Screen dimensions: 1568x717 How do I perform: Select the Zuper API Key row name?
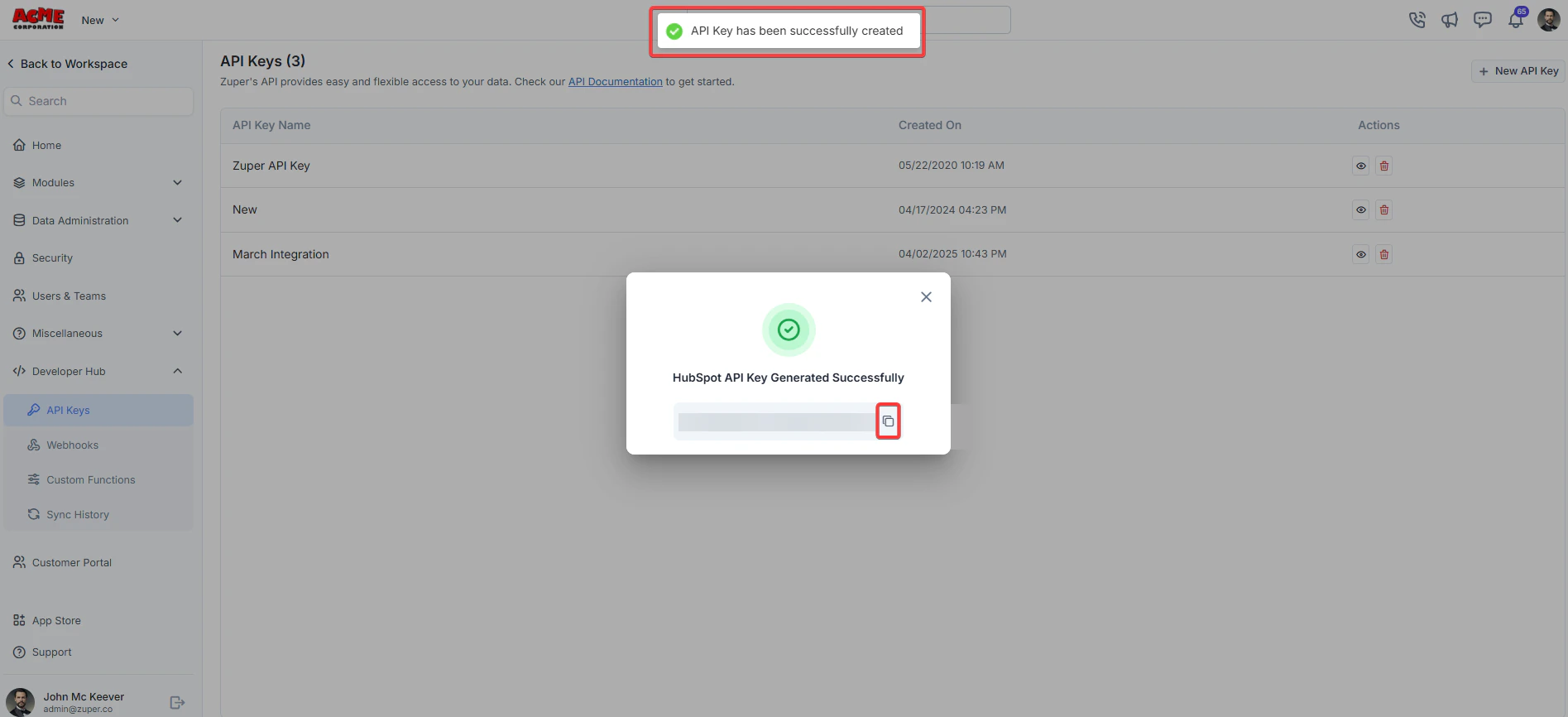coord(271,166)
